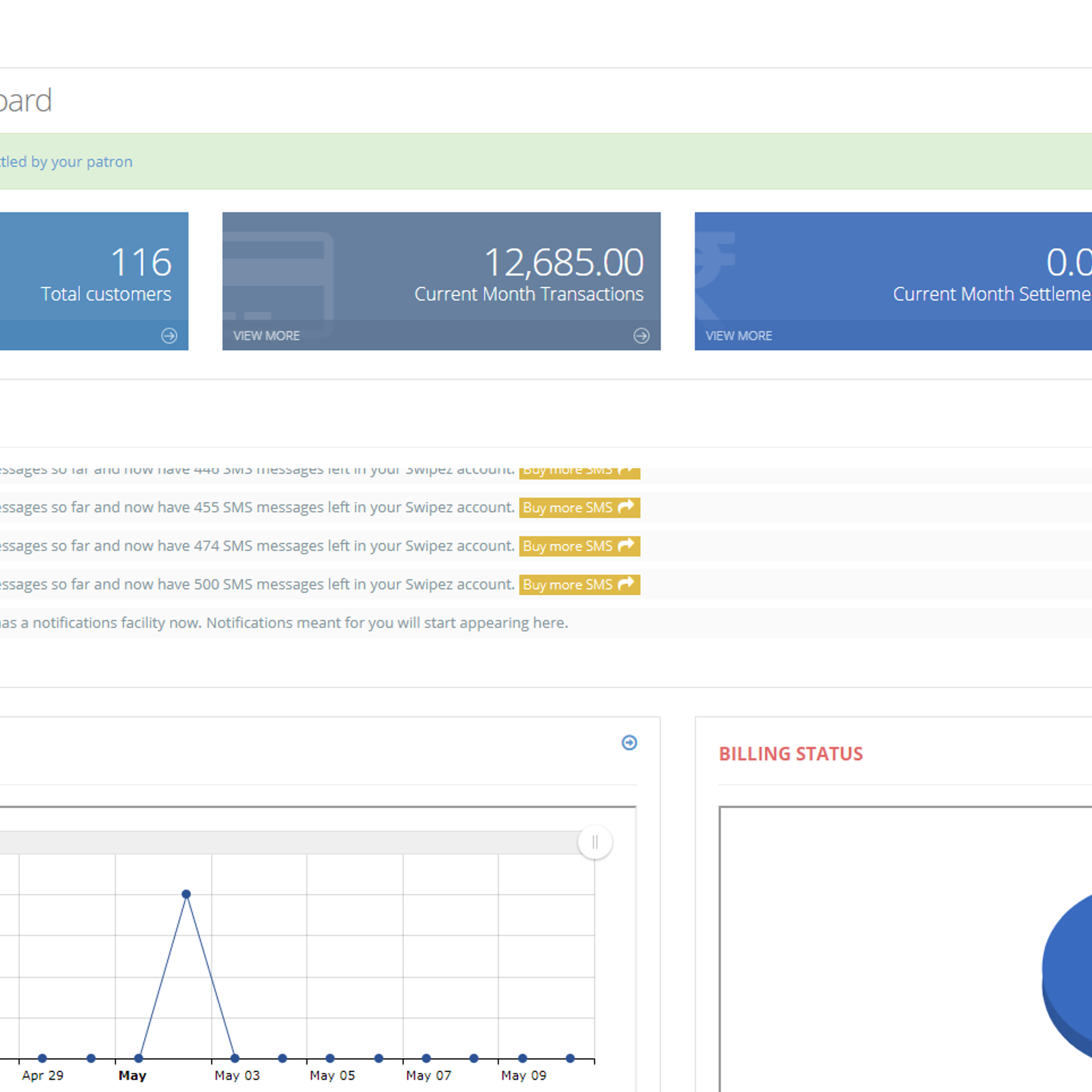1092x1092 pixels.
Task: Click the partially hidden topmost Buy more SMS button
Action: (579, 473)
